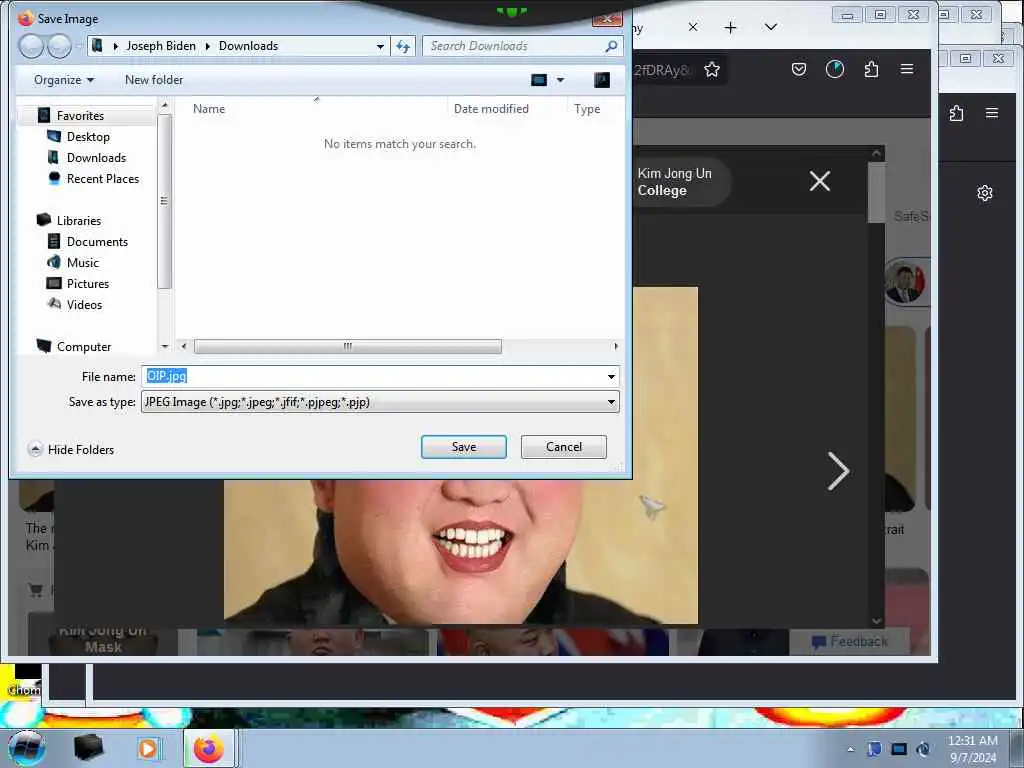Select Documents library
Viewport: 1024px width, 768px height.
tap(97, 242)
